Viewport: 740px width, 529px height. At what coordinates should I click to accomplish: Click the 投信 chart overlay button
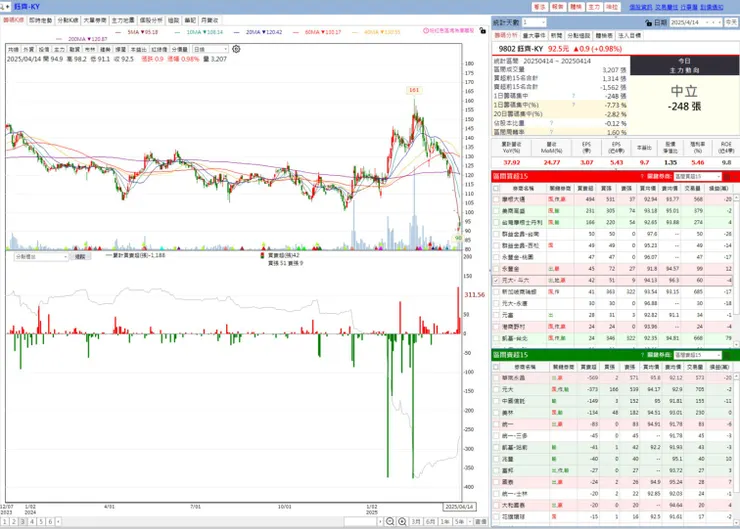click(x=44, y=49)
